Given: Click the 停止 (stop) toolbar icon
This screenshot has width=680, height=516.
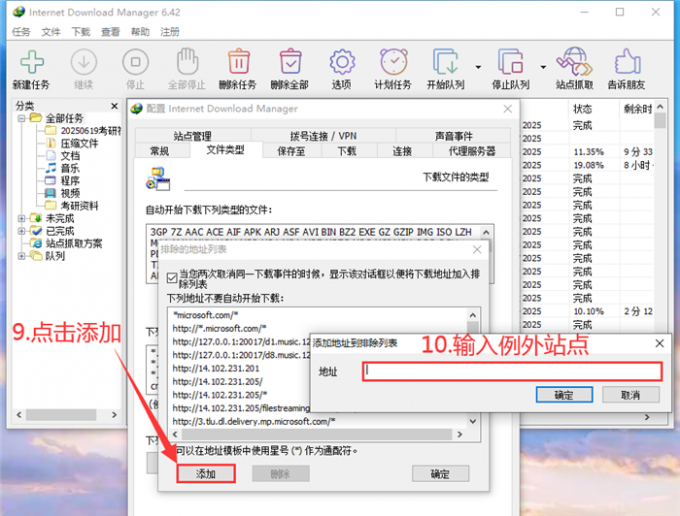Looking at the screenshot, I should coord(135,62).
